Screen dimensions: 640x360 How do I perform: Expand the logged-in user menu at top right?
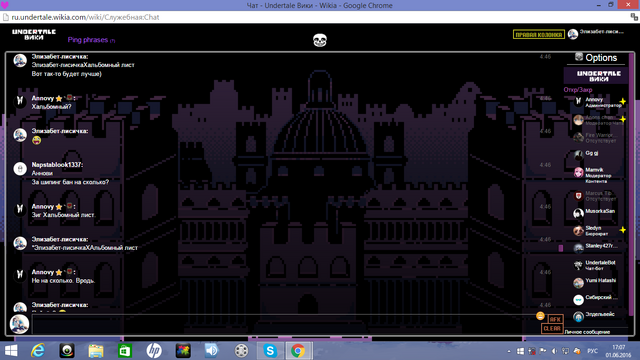(x=596, y=34)
